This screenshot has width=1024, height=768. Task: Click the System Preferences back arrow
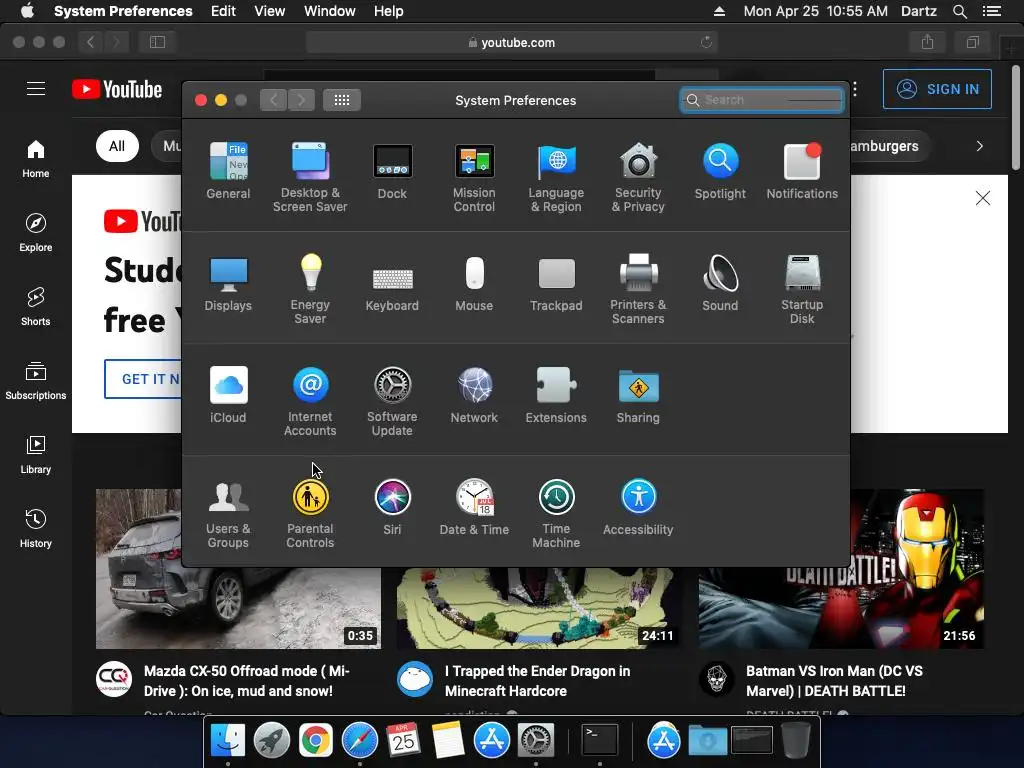(x=274, y=100)
